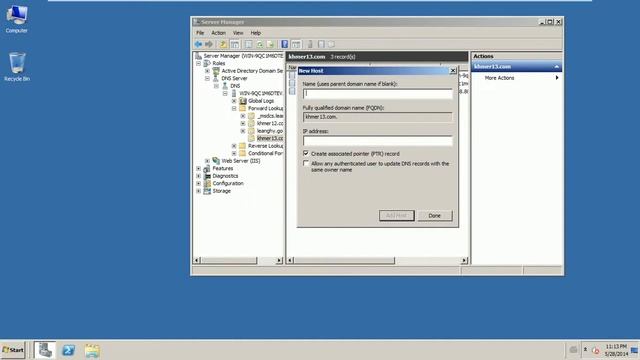Image resolution: width=640 pixels, height=360 pixels.
Task: Open Windows Explorer from the taskbar
Action: (x=92, y=350)
